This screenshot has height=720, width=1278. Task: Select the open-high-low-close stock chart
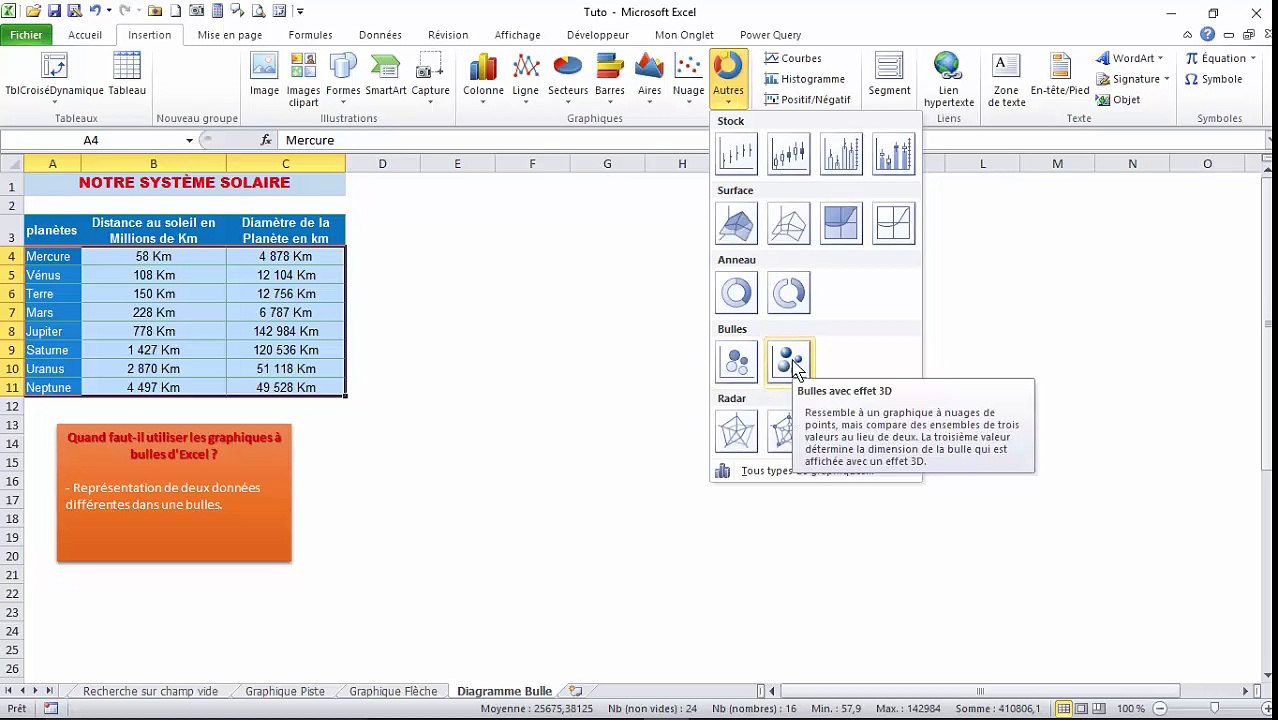[x=788, y=154]
